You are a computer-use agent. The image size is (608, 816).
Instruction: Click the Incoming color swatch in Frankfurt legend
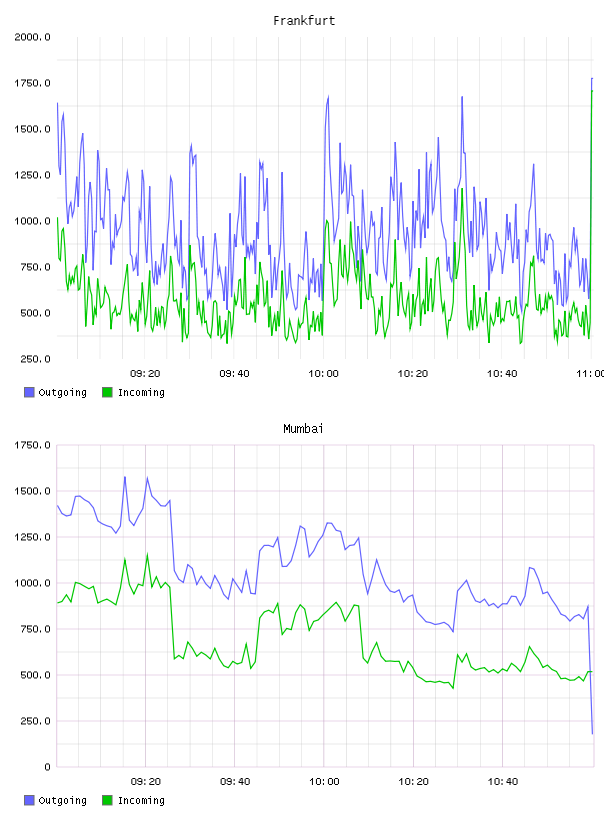[107, 392]
